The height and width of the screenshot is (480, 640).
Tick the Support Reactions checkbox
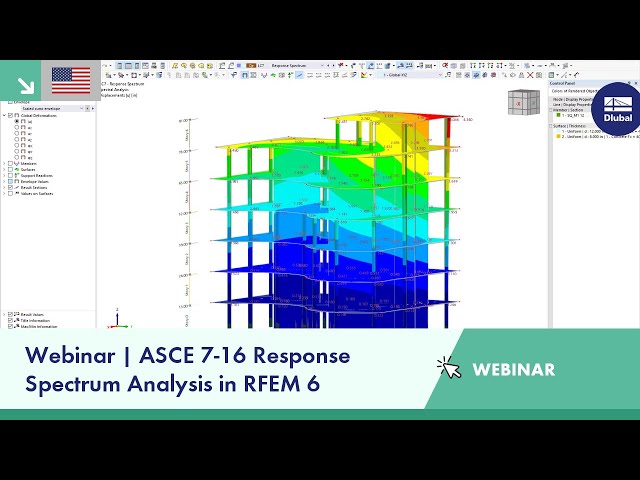coord(11,176)
